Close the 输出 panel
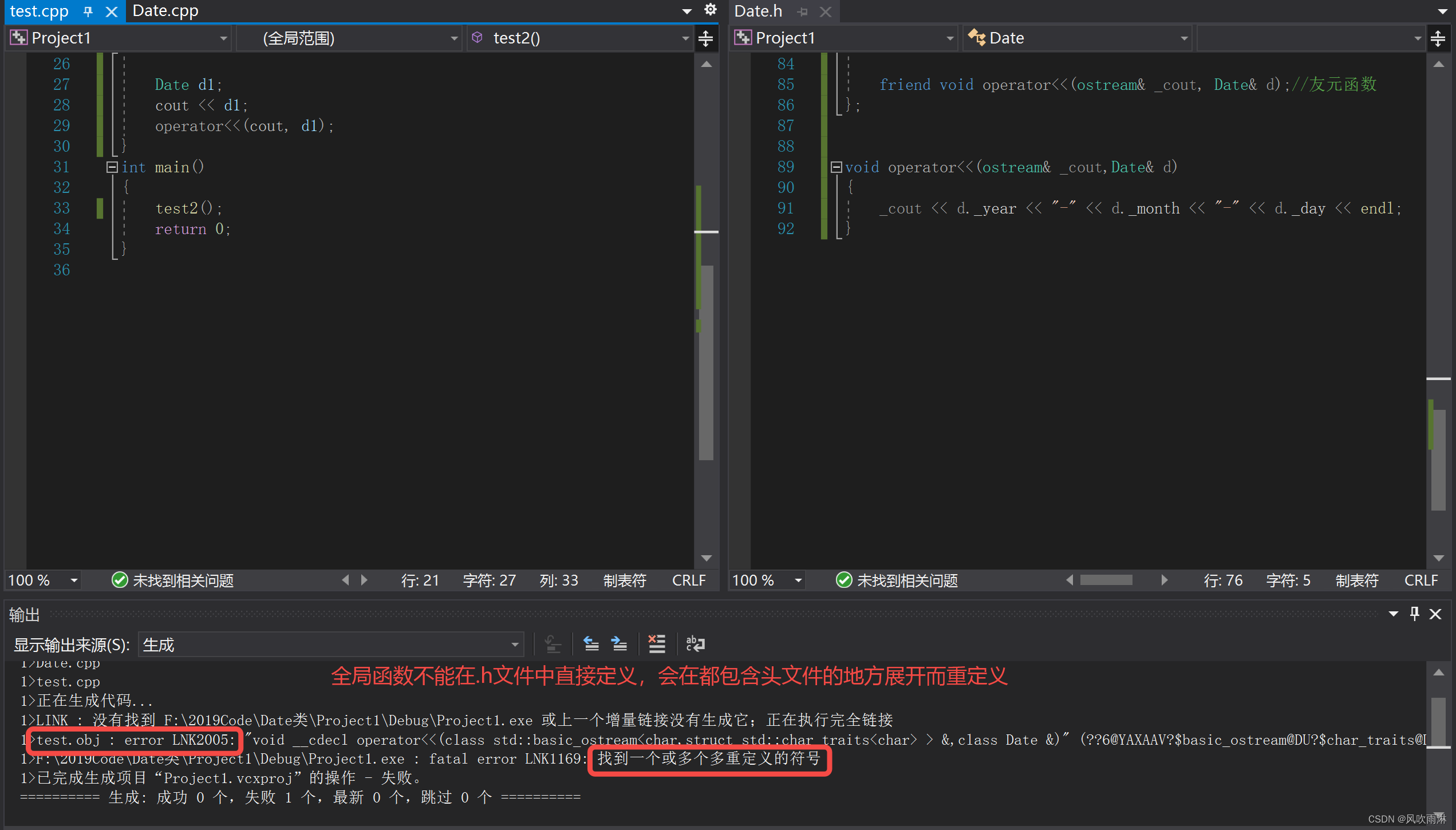This screenshot has height=830, width=1456. [x=1435, y=614]
